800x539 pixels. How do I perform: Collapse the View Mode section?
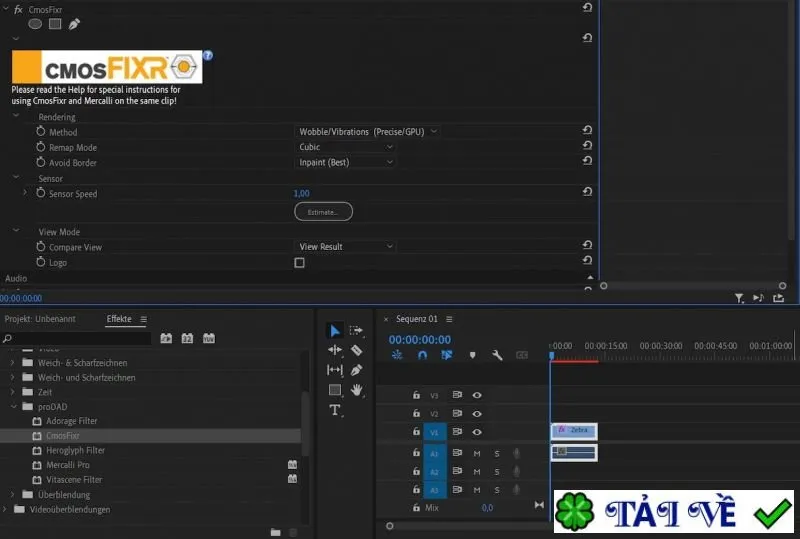coord(16,231)
